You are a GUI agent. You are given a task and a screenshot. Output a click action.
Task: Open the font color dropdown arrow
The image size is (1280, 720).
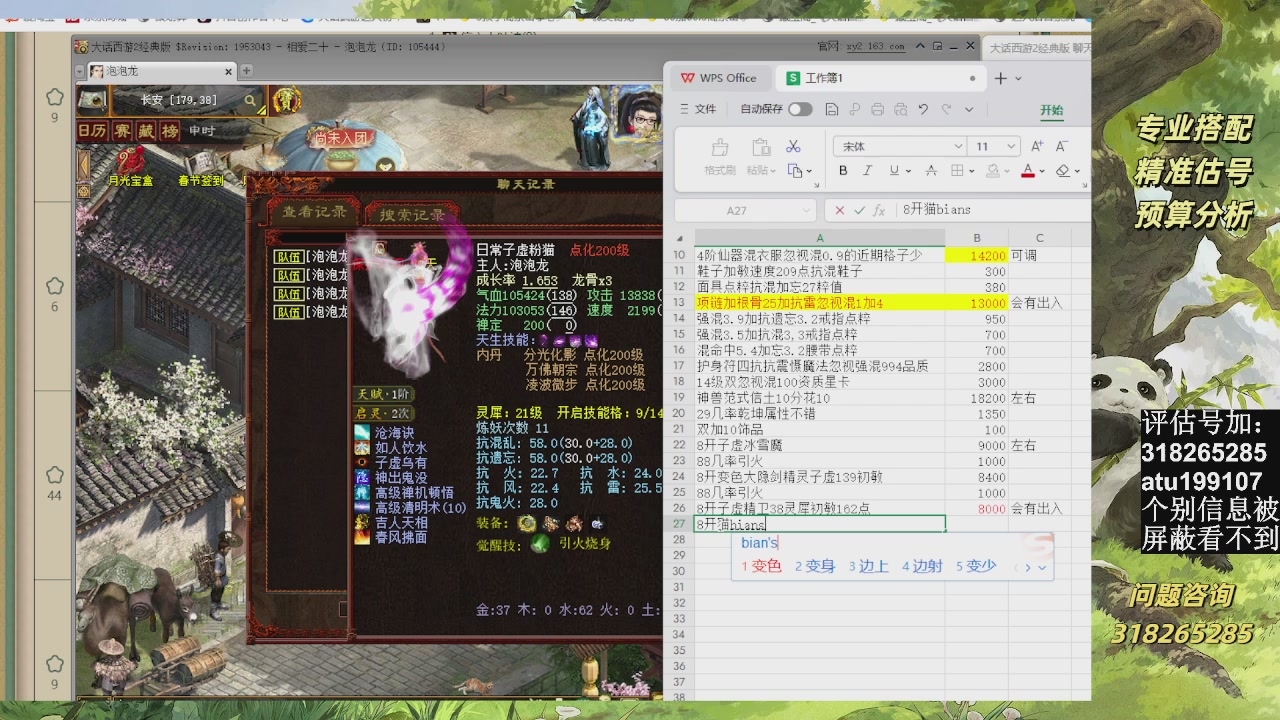coord(1042,171)
